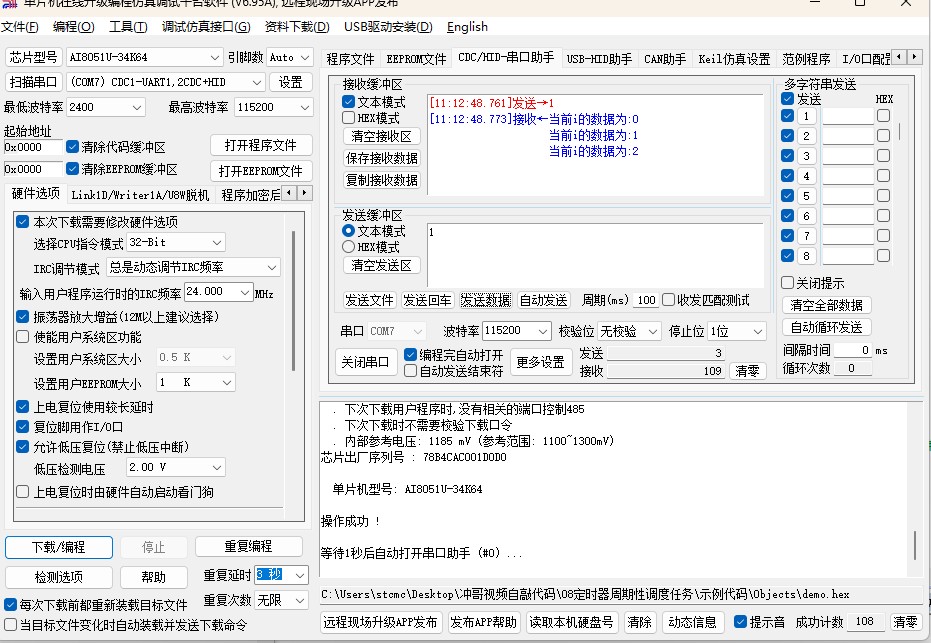Switch to 程序文件 tab
Viewport: 931px width, 643px height.
point(350,59)
